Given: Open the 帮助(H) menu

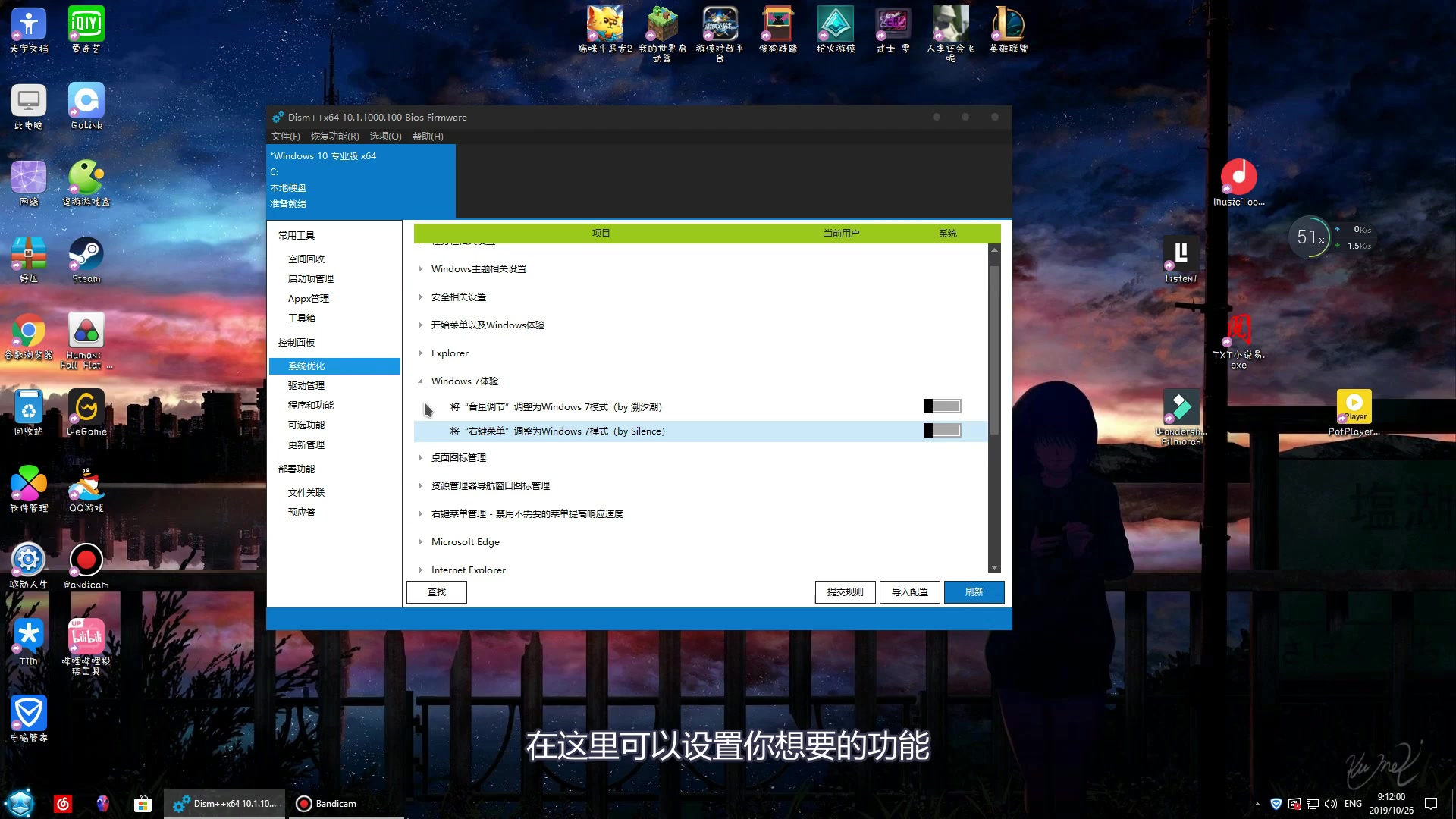Looking at the screenshot, I should pos(428,136).
